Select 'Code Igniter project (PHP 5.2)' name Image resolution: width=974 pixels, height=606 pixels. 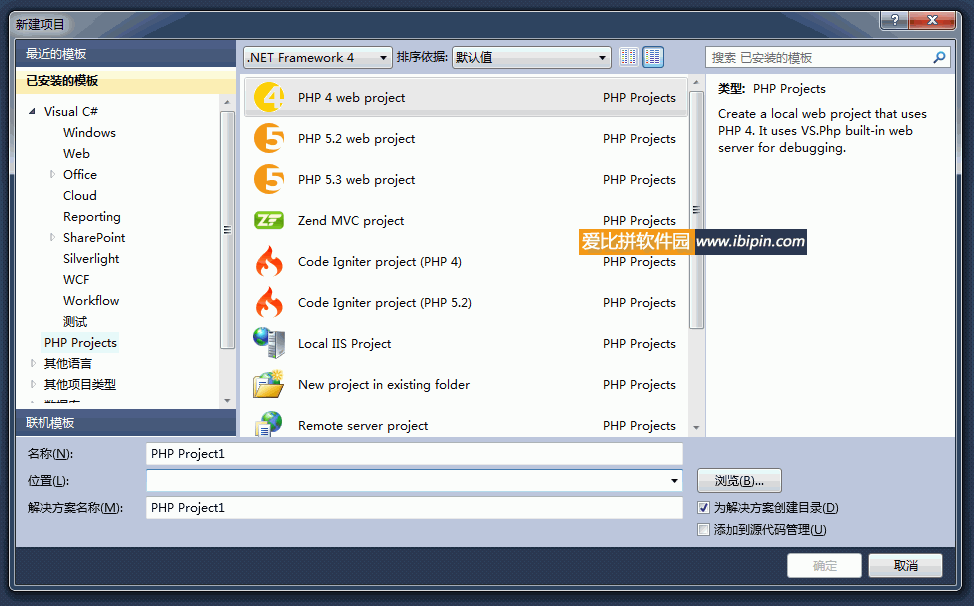pyautogui.click(x=385, y=302)
